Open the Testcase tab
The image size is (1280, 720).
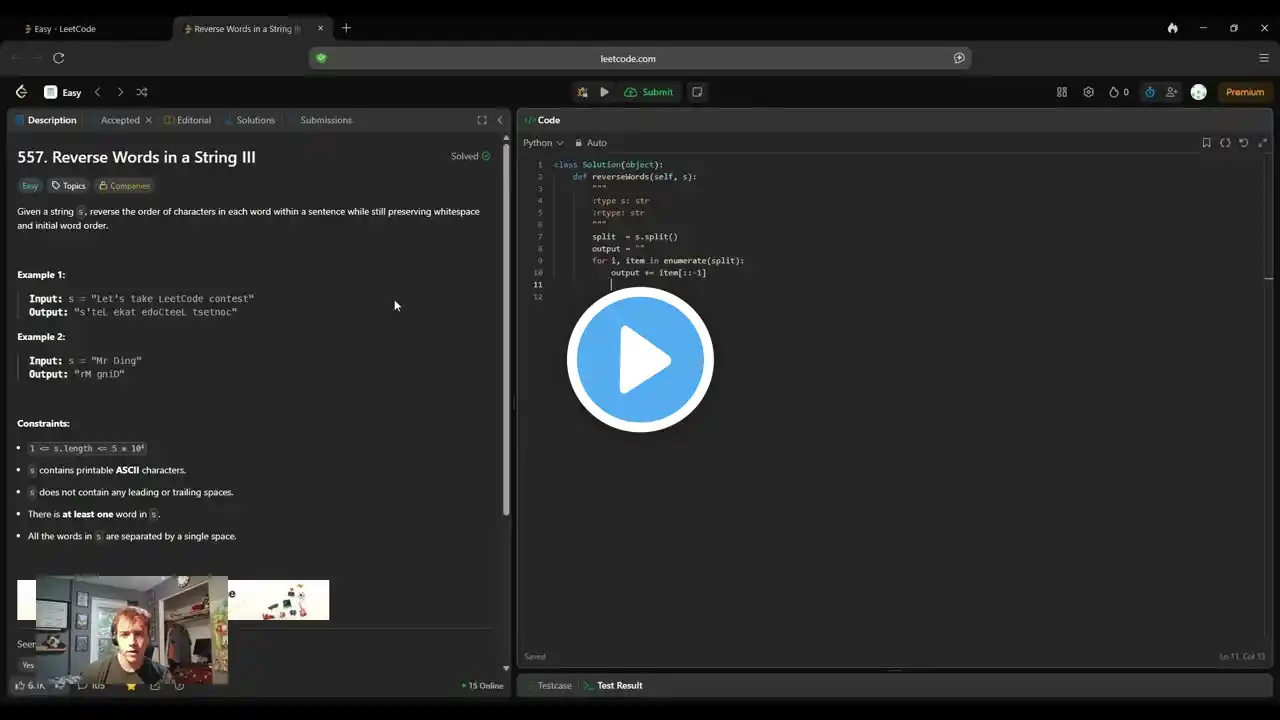(548, 686)
